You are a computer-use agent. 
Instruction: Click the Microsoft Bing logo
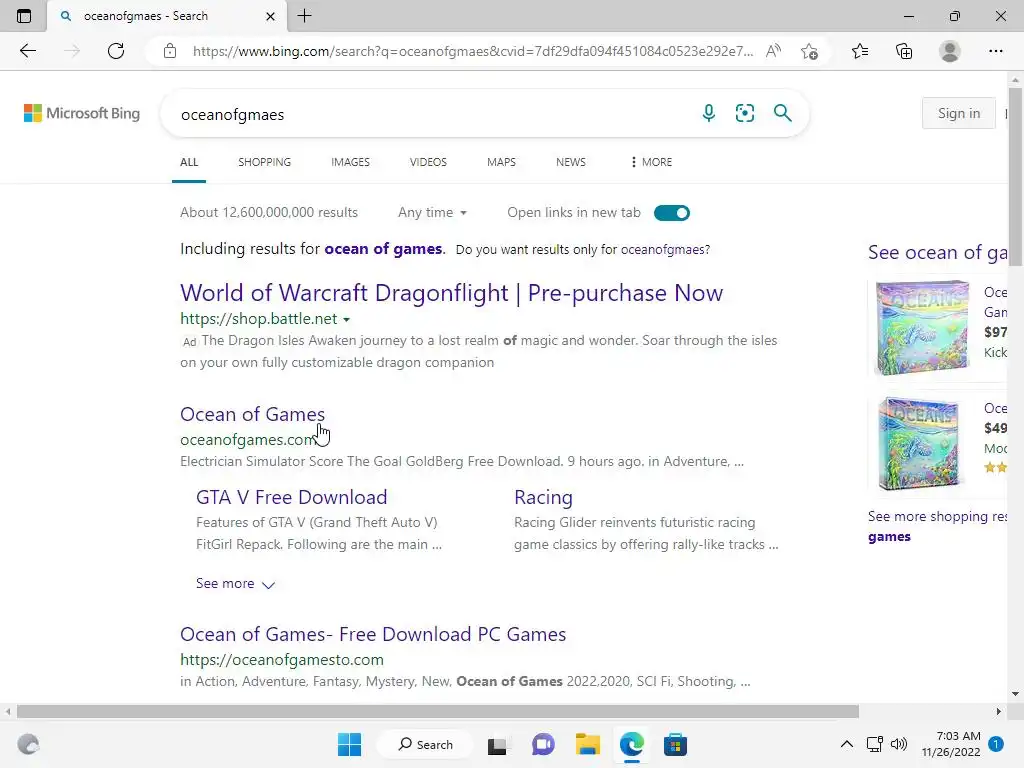coord(82,113)
